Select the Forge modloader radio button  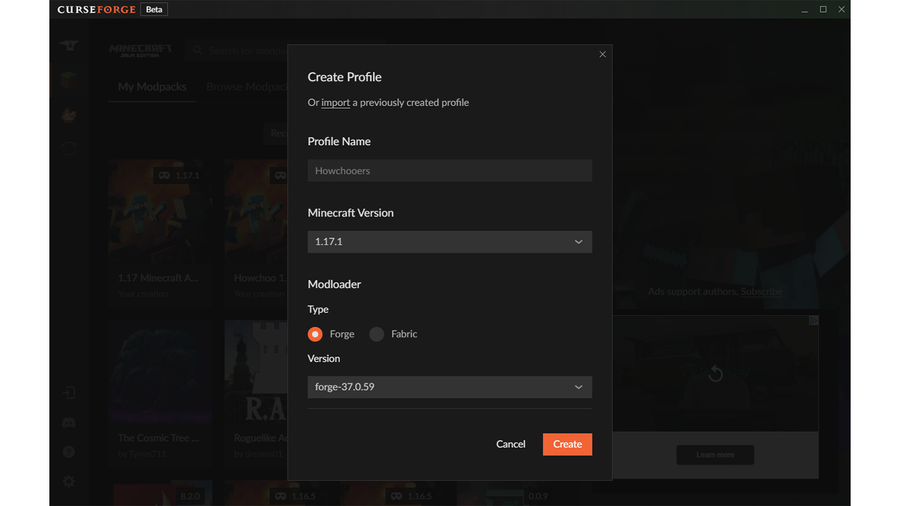[x=315, y=334]
